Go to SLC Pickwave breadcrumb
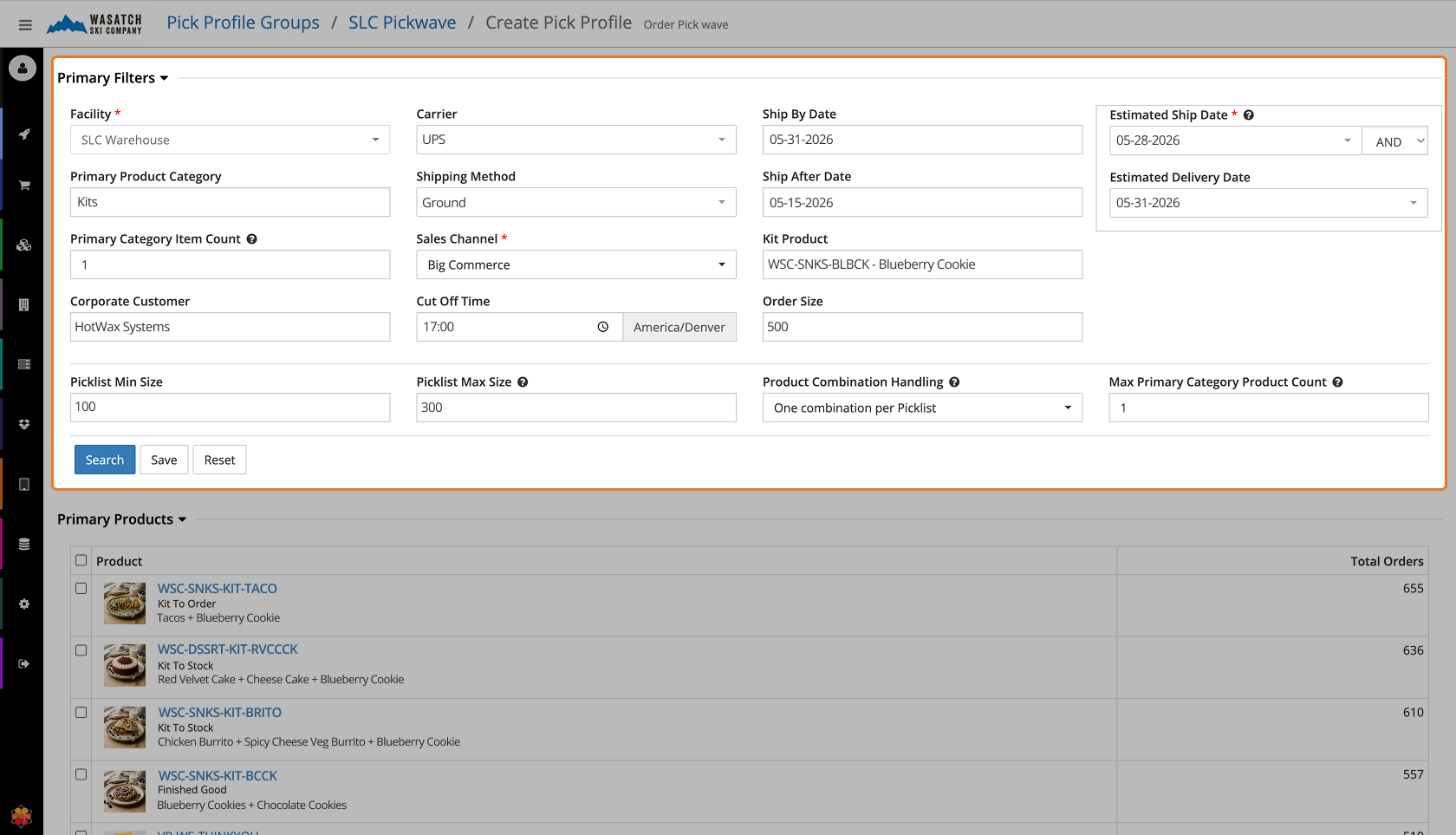 (402, 23)
